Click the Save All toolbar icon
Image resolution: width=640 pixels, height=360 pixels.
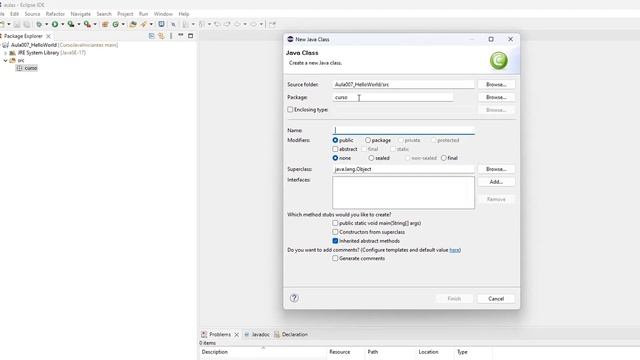27,24
